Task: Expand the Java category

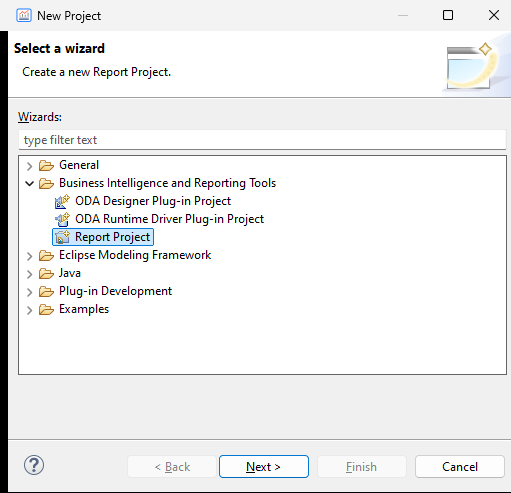Action: [29, 274]
